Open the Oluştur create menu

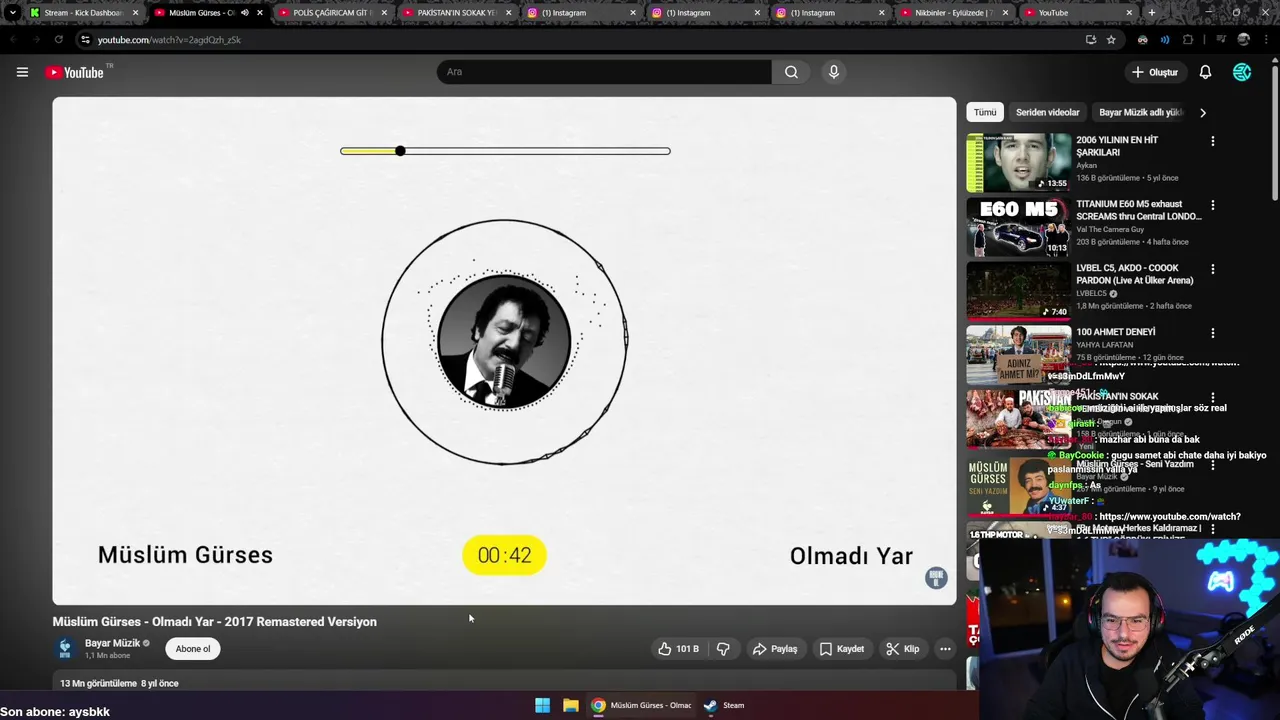click(1154, 72)
